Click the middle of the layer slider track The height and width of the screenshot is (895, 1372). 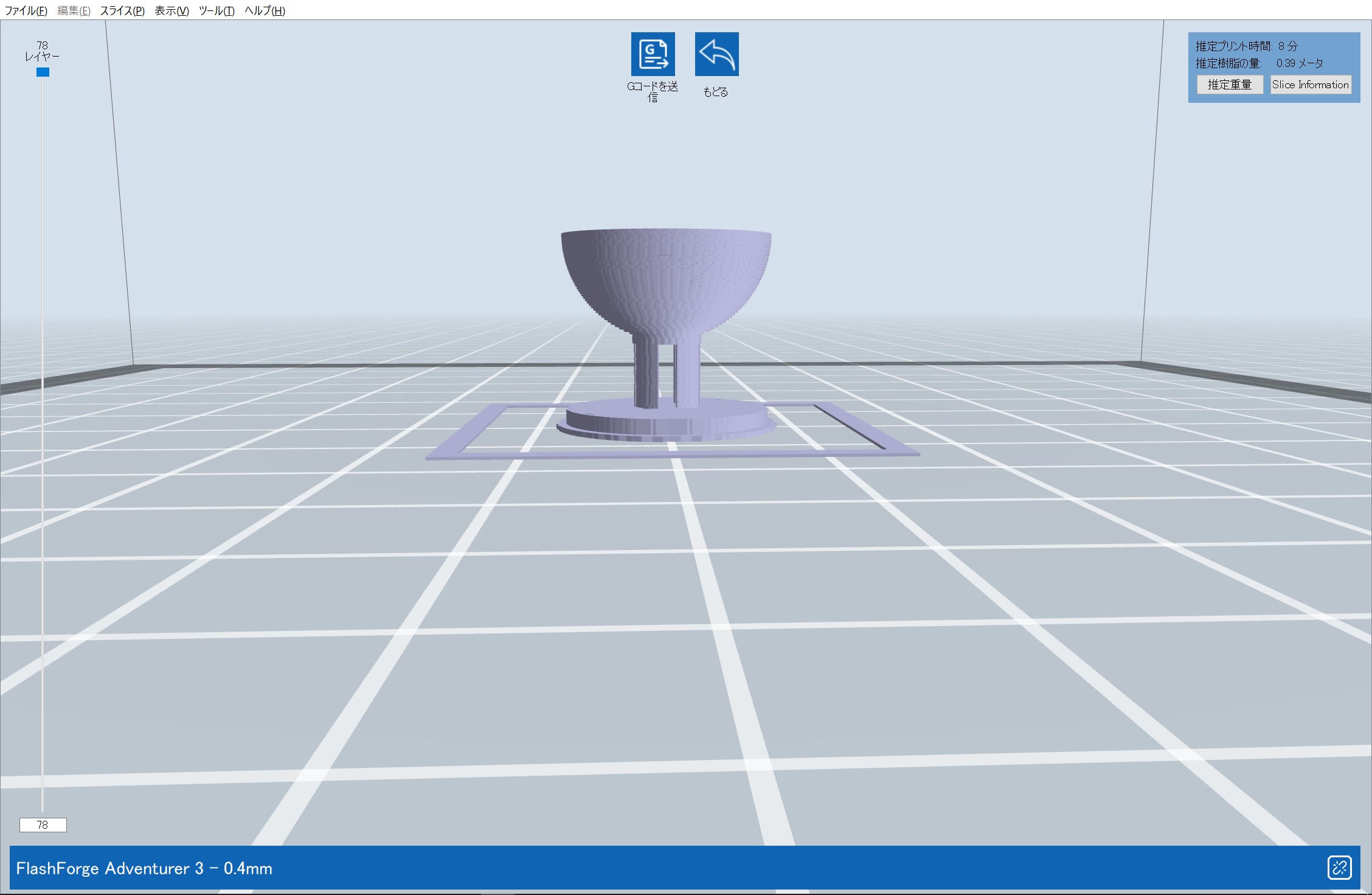click(x=43, y=444)
